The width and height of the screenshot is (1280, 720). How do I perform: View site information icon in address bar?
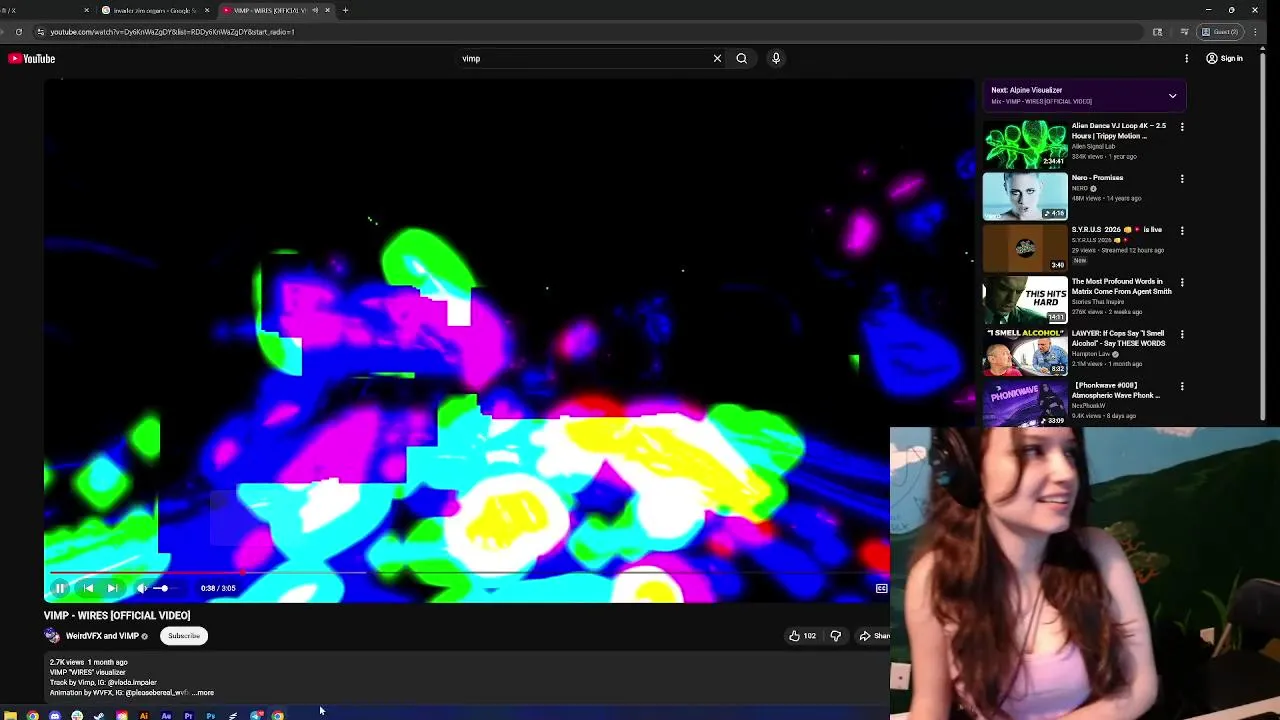(40, 32)
